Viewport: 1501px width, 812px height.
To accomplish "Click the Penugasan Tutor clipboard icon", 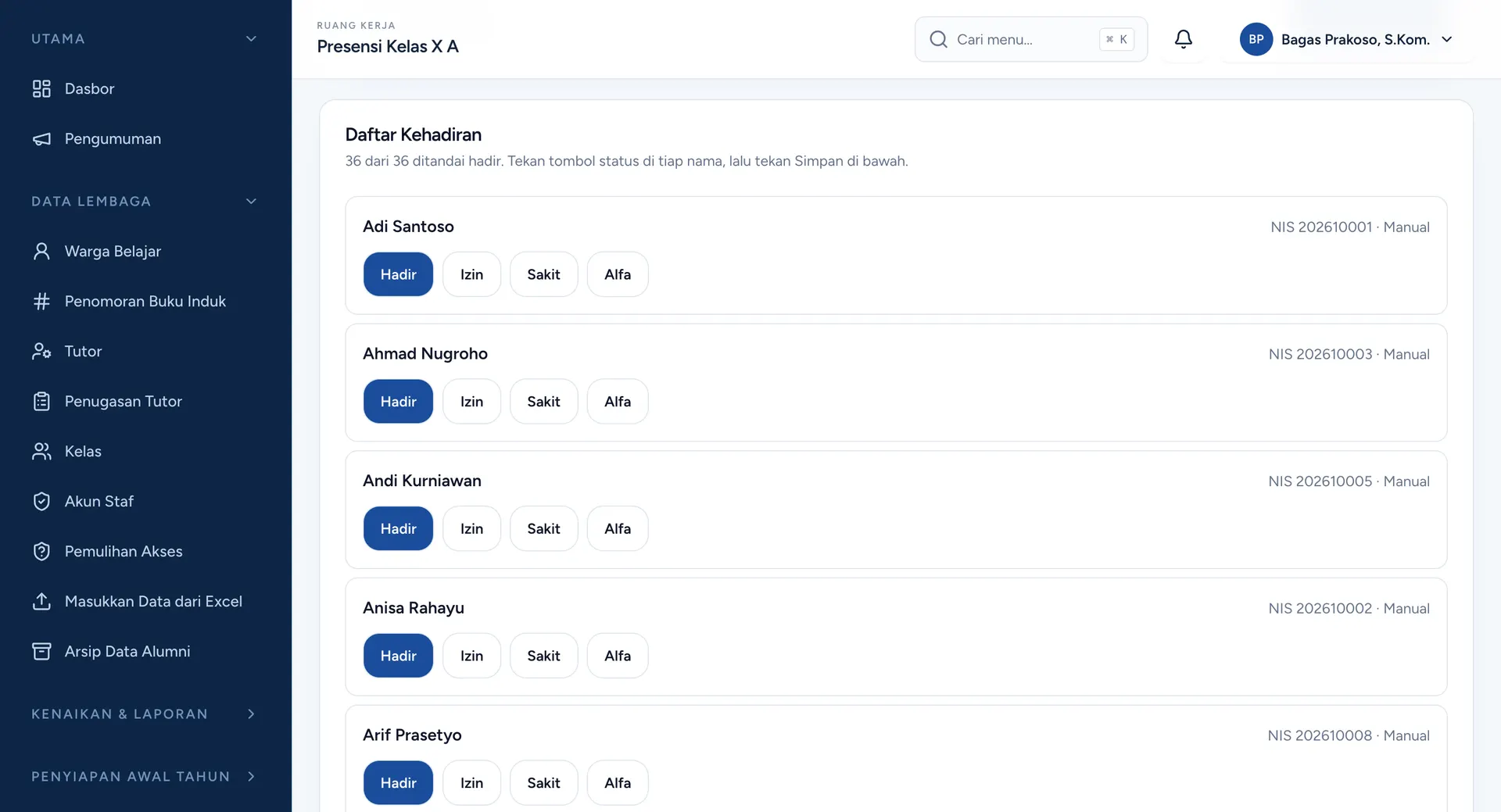I will [41, 401].
